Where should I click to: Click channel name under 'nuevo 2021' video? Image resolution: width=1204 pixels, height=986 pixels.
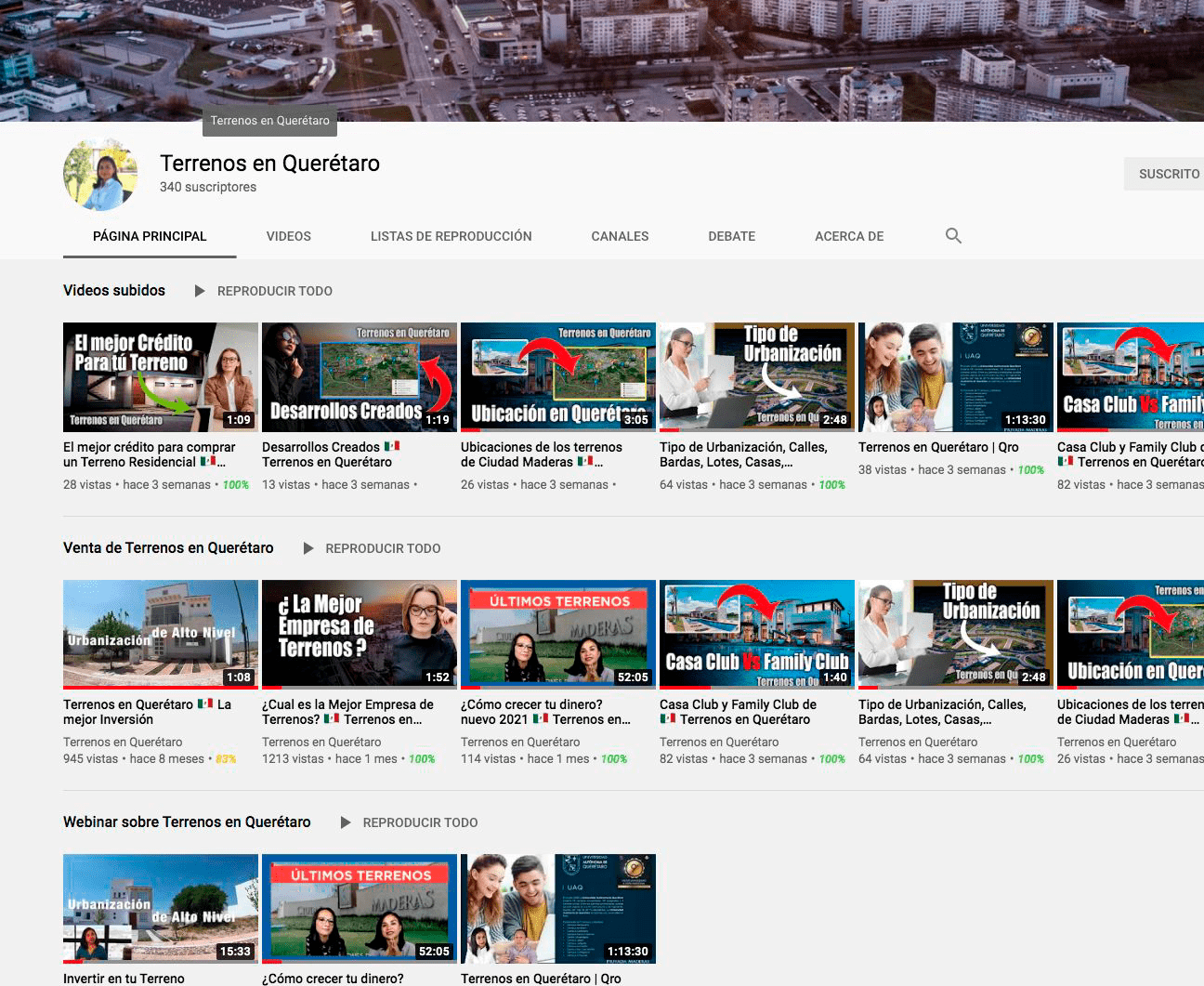(x=520, y=742)
